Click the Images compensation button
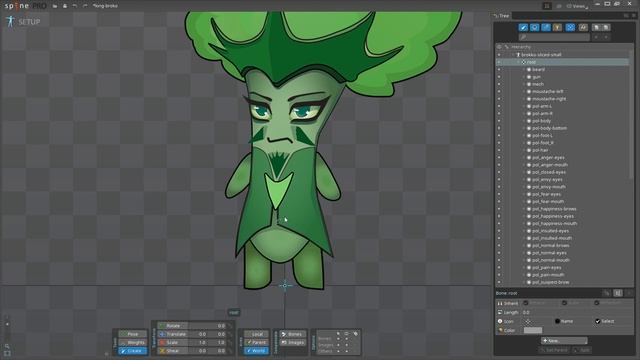The image size is (640, 360). coord(293,342)
